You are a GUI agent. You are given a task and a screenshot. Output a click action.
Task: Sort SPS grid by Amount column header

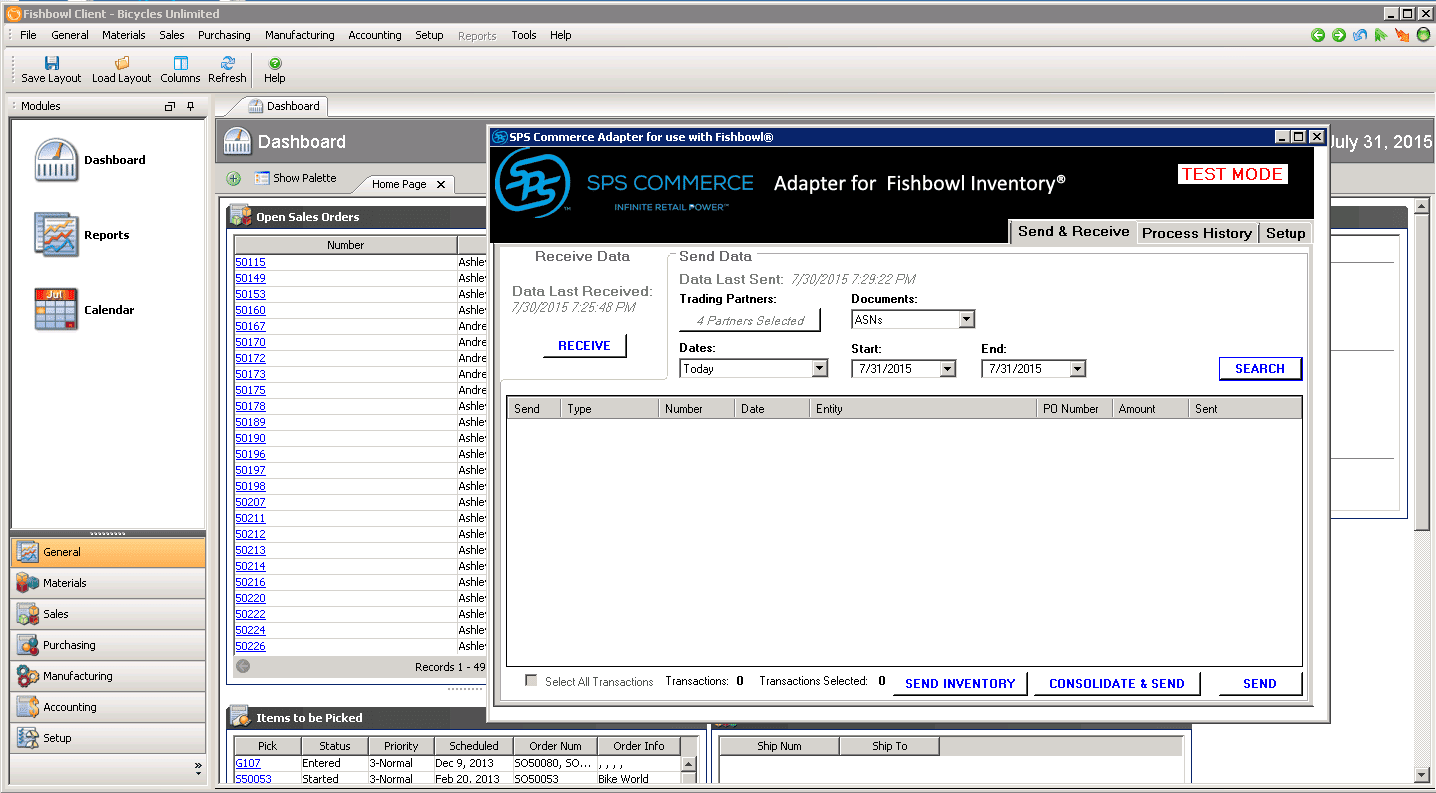(x=1150, y=409)
